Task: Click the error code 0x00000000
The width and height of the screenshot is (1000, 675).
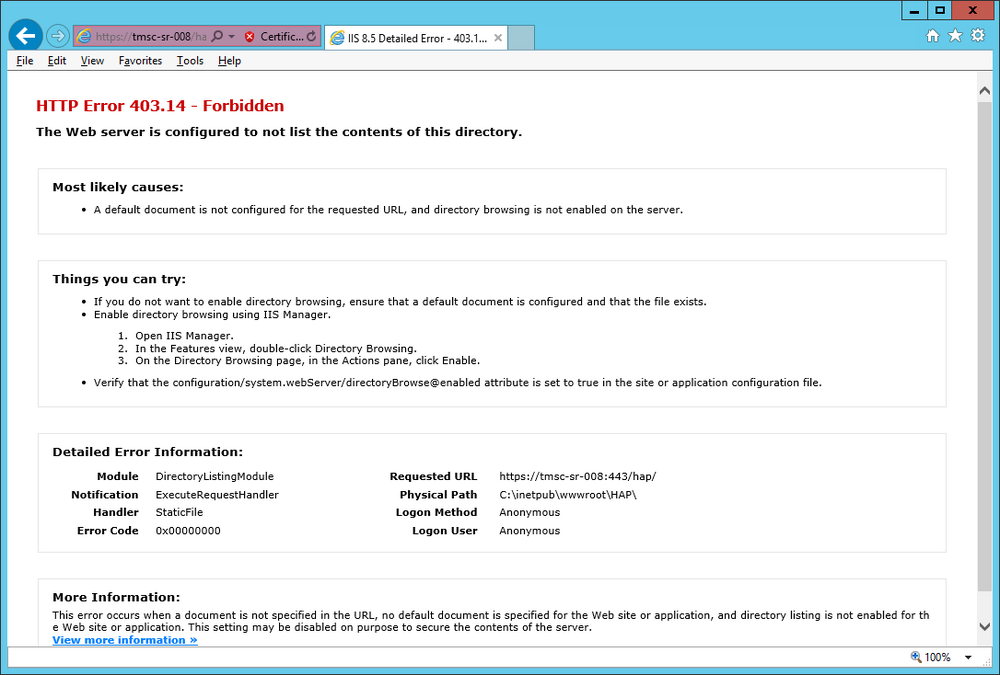Action: coord(188,531)
